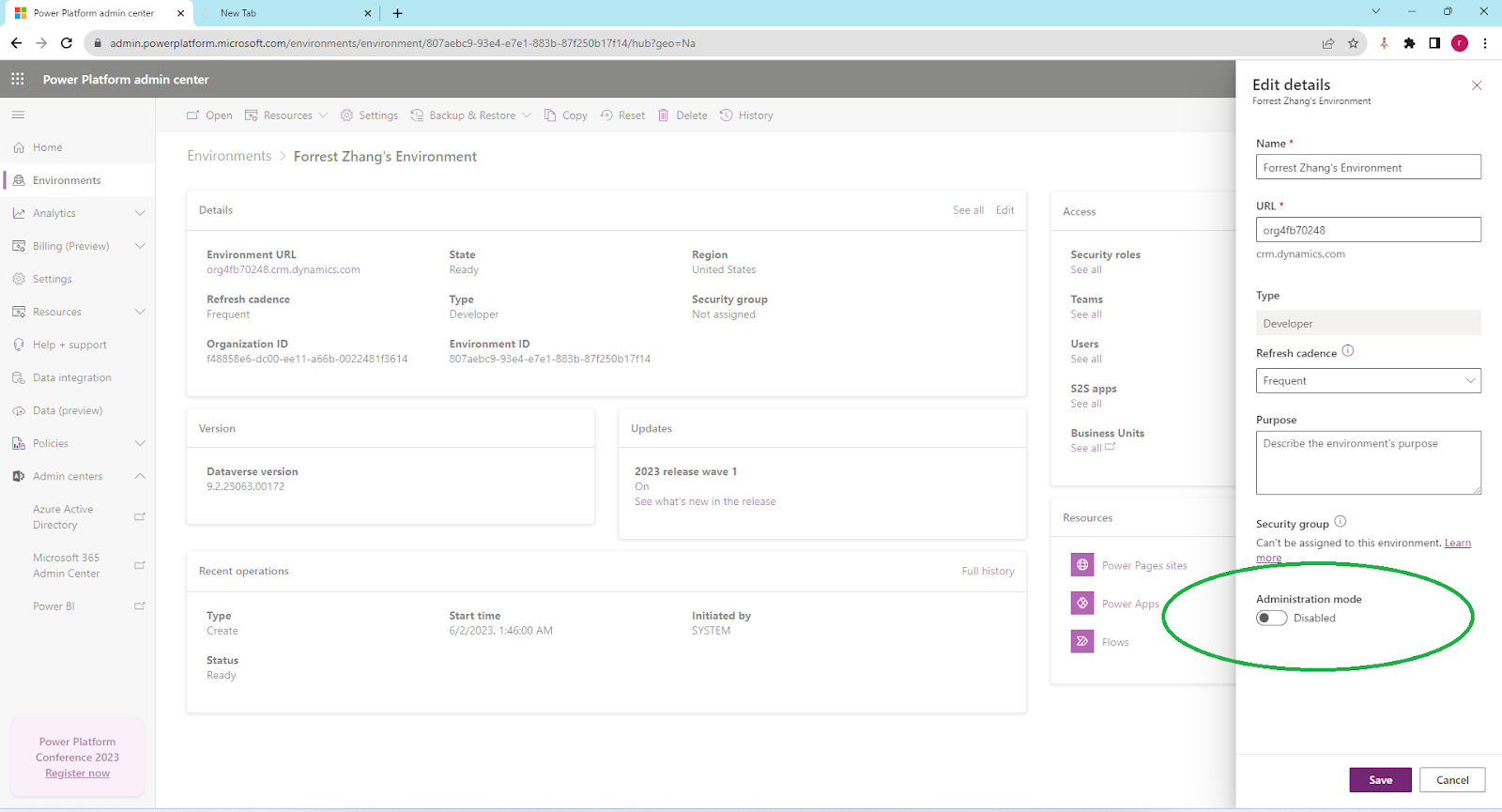Click the Power Pages sites icon

(x=1082, y=565)
